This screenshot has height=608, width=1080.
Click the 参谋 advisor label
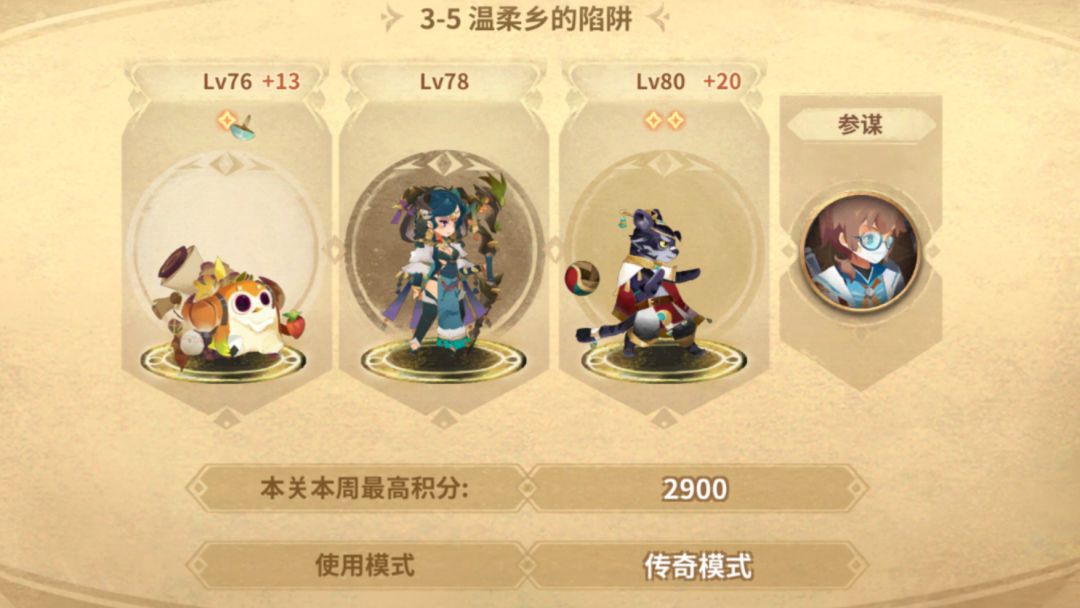tap(860, 125)
